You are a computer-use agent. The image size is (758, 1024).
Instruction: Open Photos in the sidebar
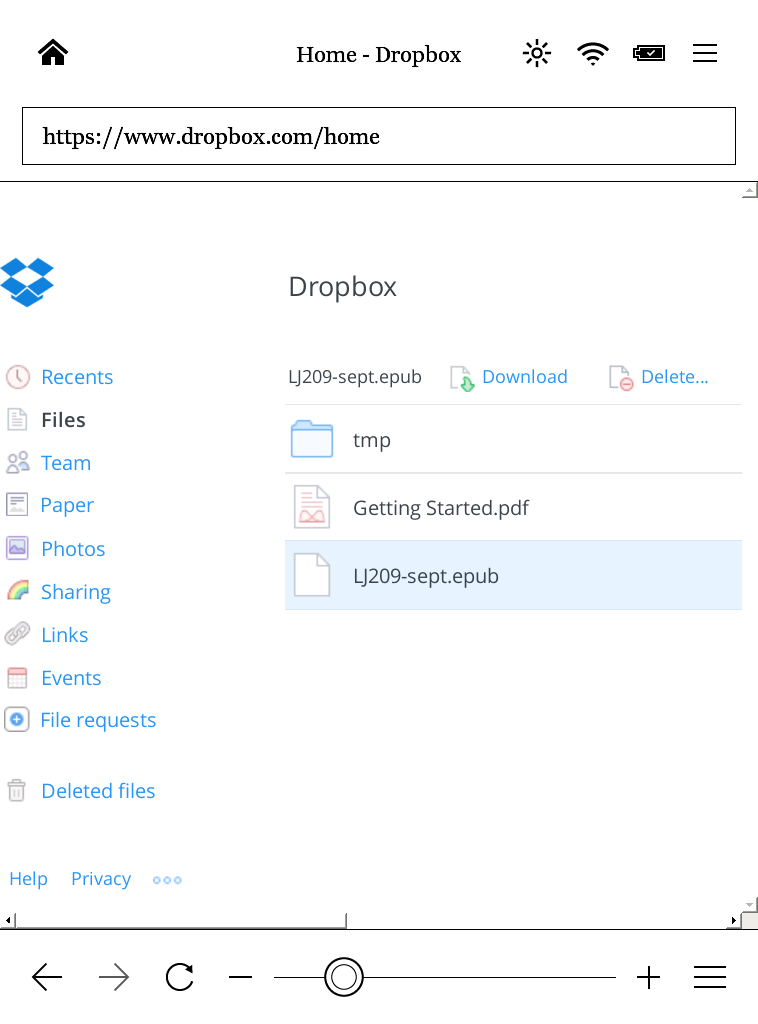tap(73, 549)
